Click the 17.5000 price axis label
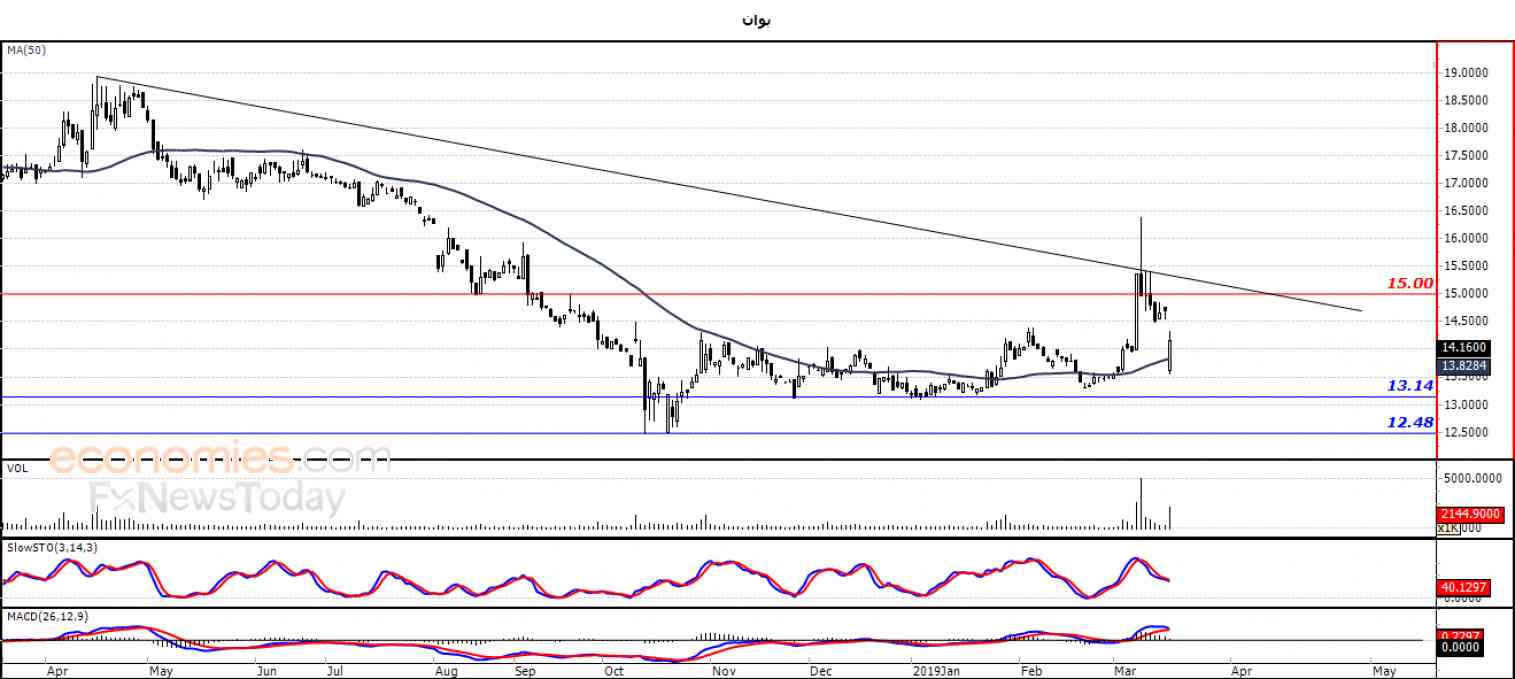Screen dimensions: 1515x679 (x=1464, y=155)
